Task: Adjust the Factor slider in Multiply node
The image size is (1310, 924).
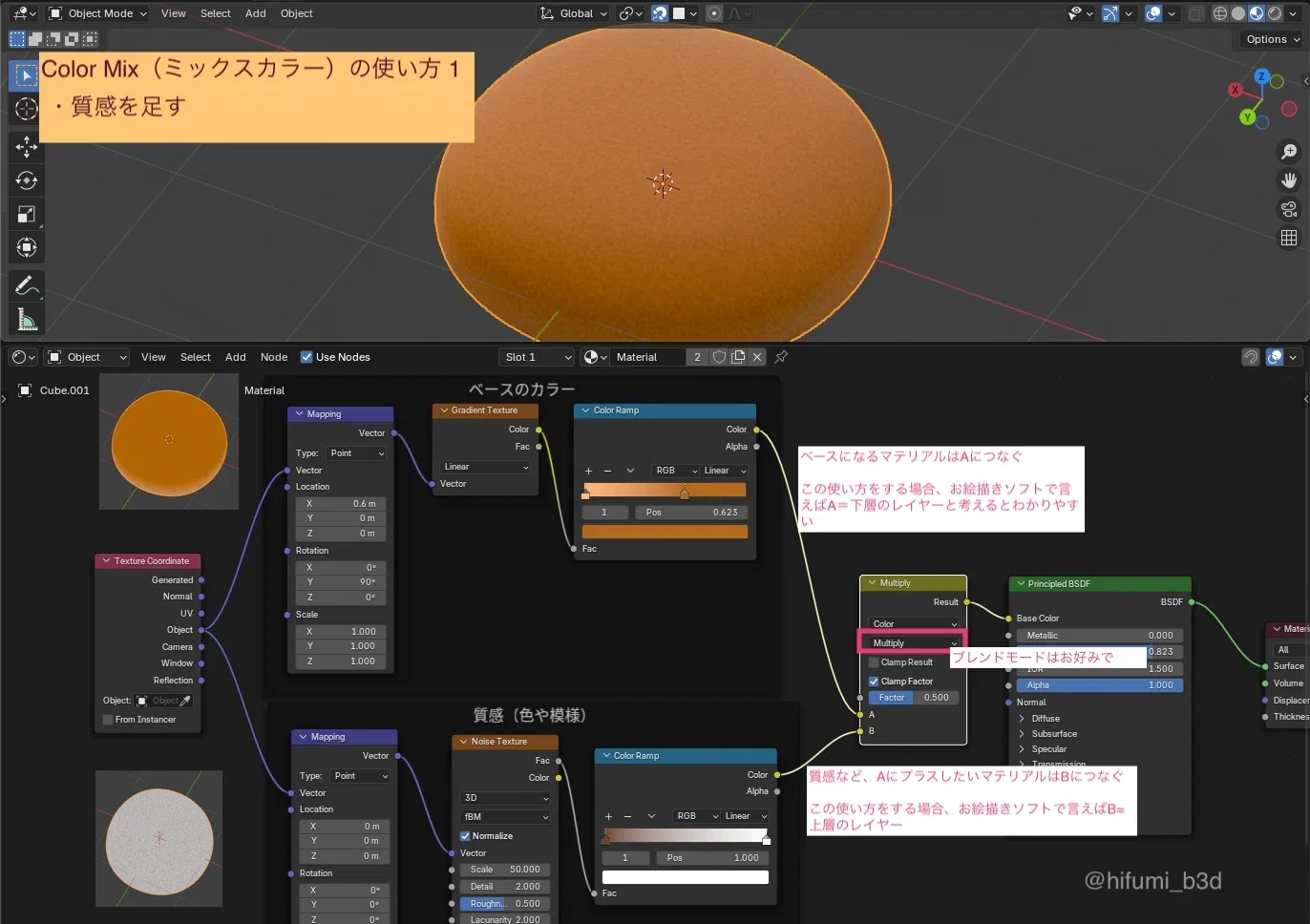Action: pyautogui.click(x=914, y=698)
